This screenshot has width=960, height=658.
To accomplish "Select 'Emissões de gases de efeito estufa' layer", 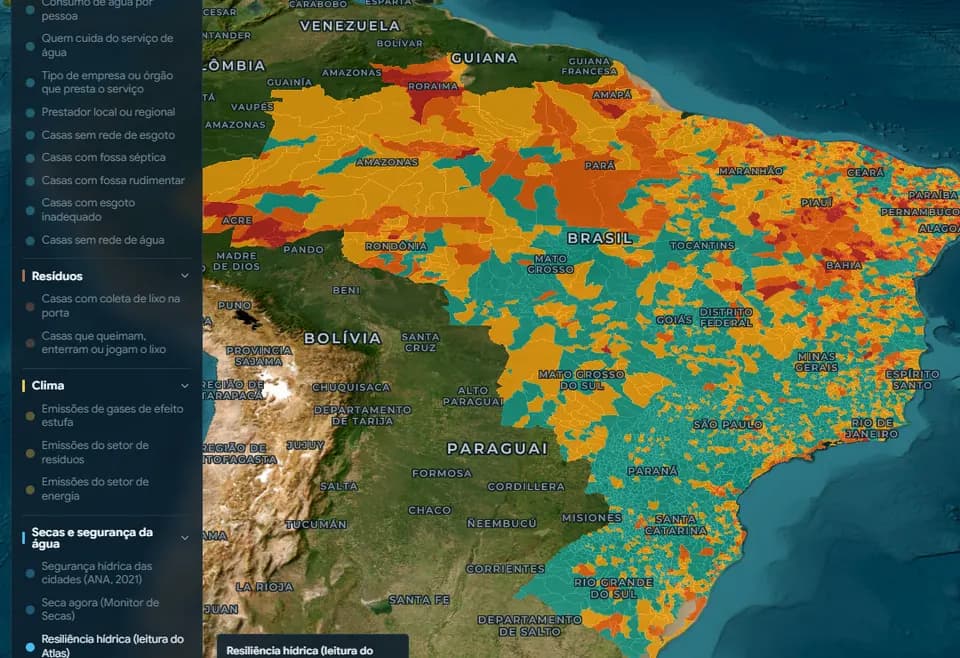I will coord(104,416).
